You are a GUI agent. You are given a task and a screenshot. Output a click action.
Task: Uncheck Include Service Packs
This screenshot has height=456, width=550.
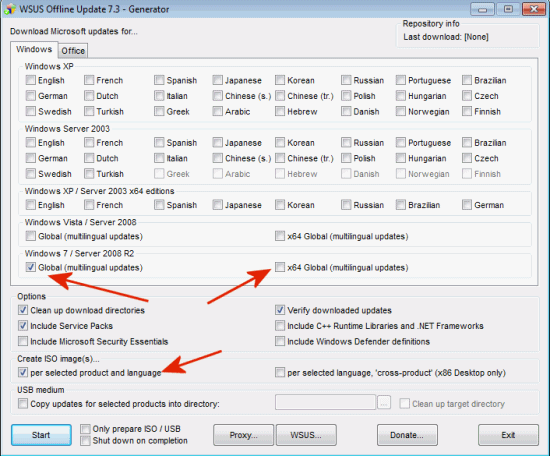23,326
